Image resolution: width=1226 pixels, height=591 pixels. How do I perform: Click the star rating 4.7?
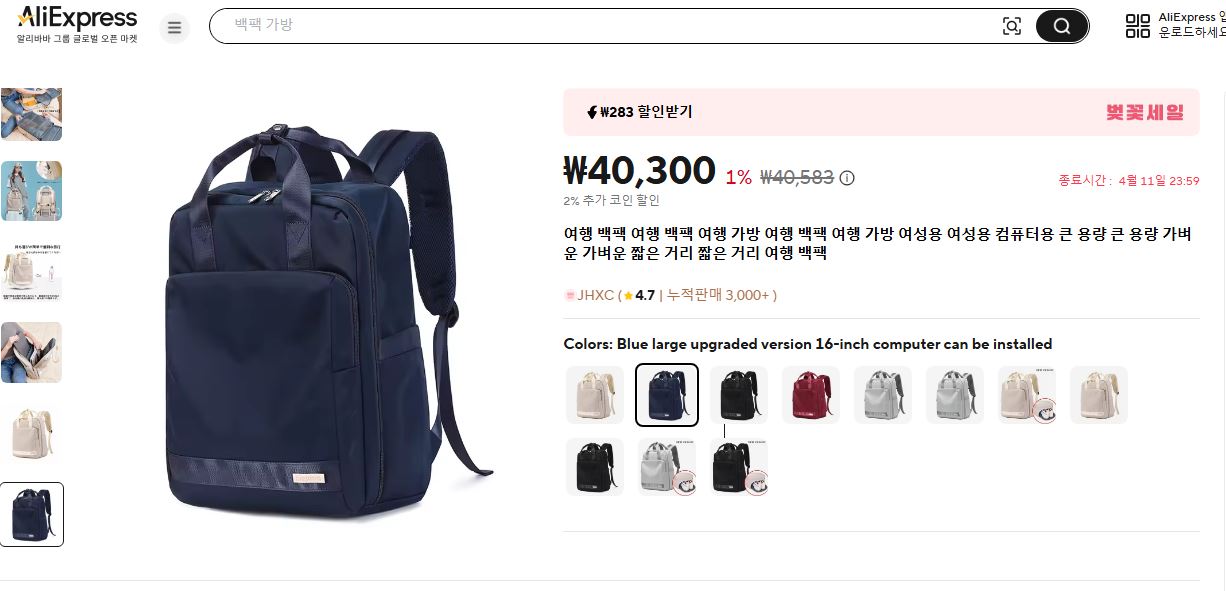639,295
